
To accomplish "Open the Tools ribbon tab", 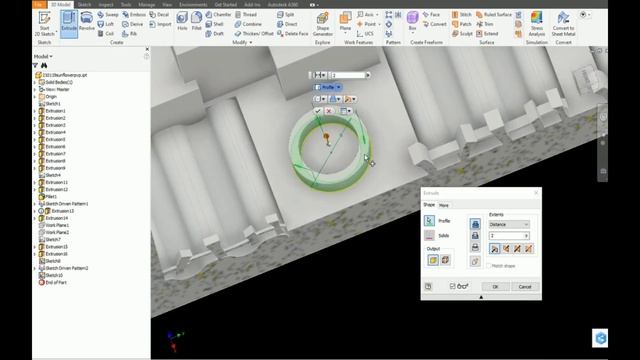I will point(126,4).
